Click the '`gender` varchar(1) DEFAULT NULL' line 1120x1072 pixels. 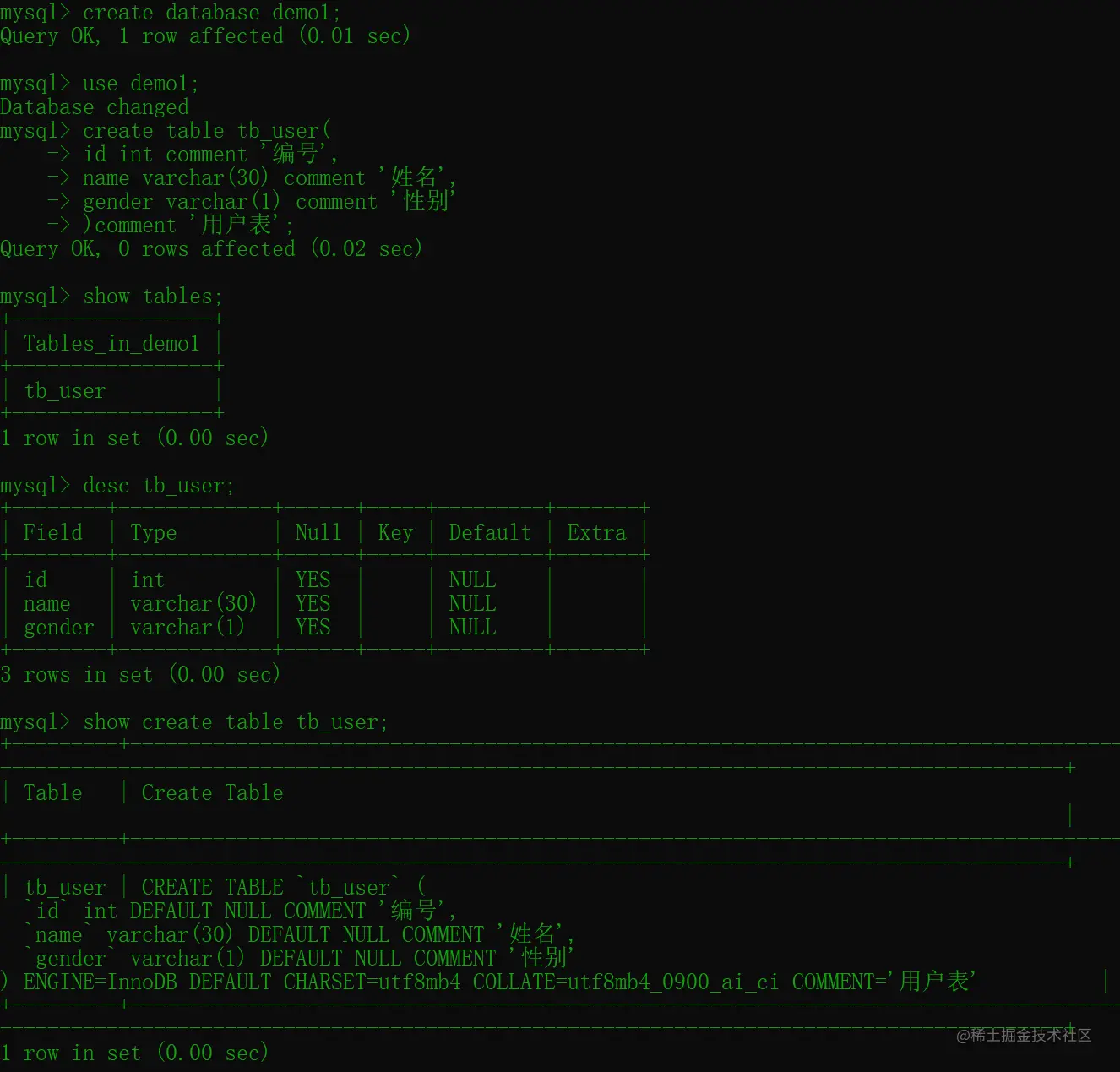click(x=299, y=959)
